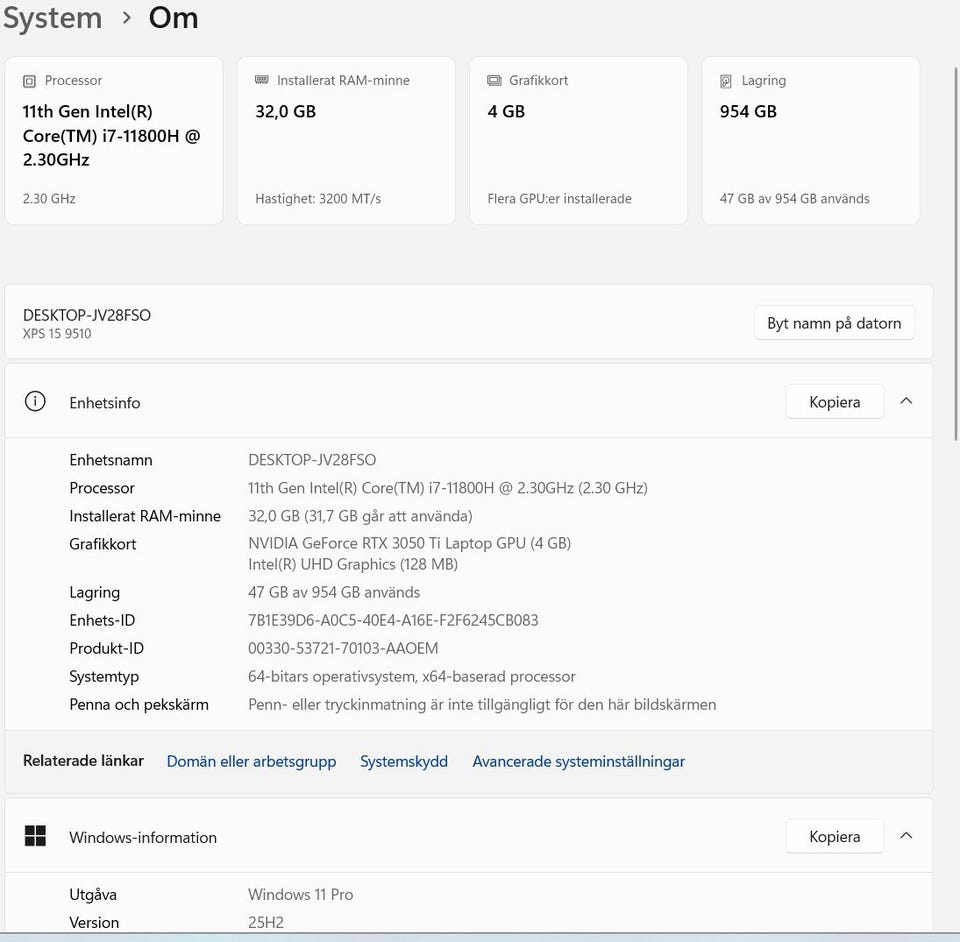960x942 pixels.
Task: Open the Systemskydd link
Action: point(403,761)
